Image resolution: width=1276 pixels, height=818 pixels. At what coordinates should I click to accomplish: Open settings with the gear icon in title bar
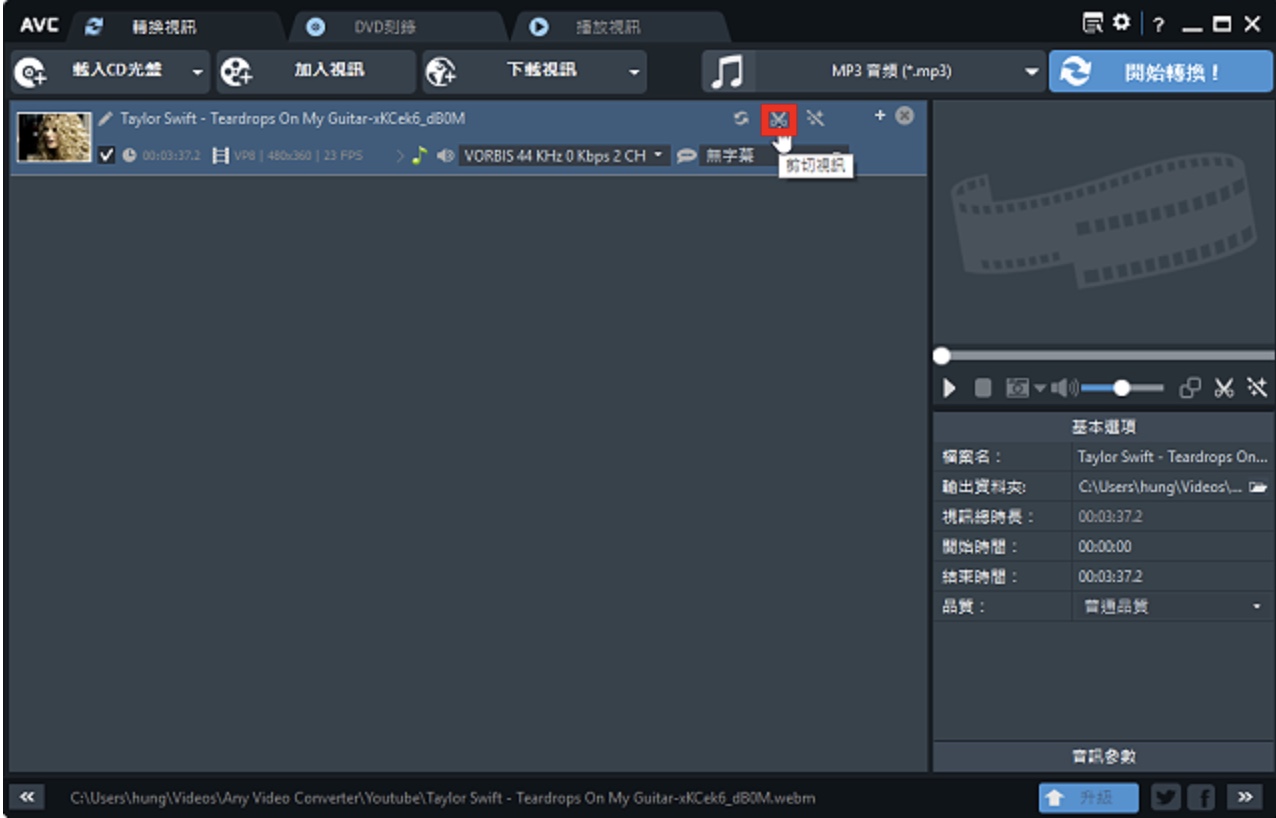point(1120,23)
